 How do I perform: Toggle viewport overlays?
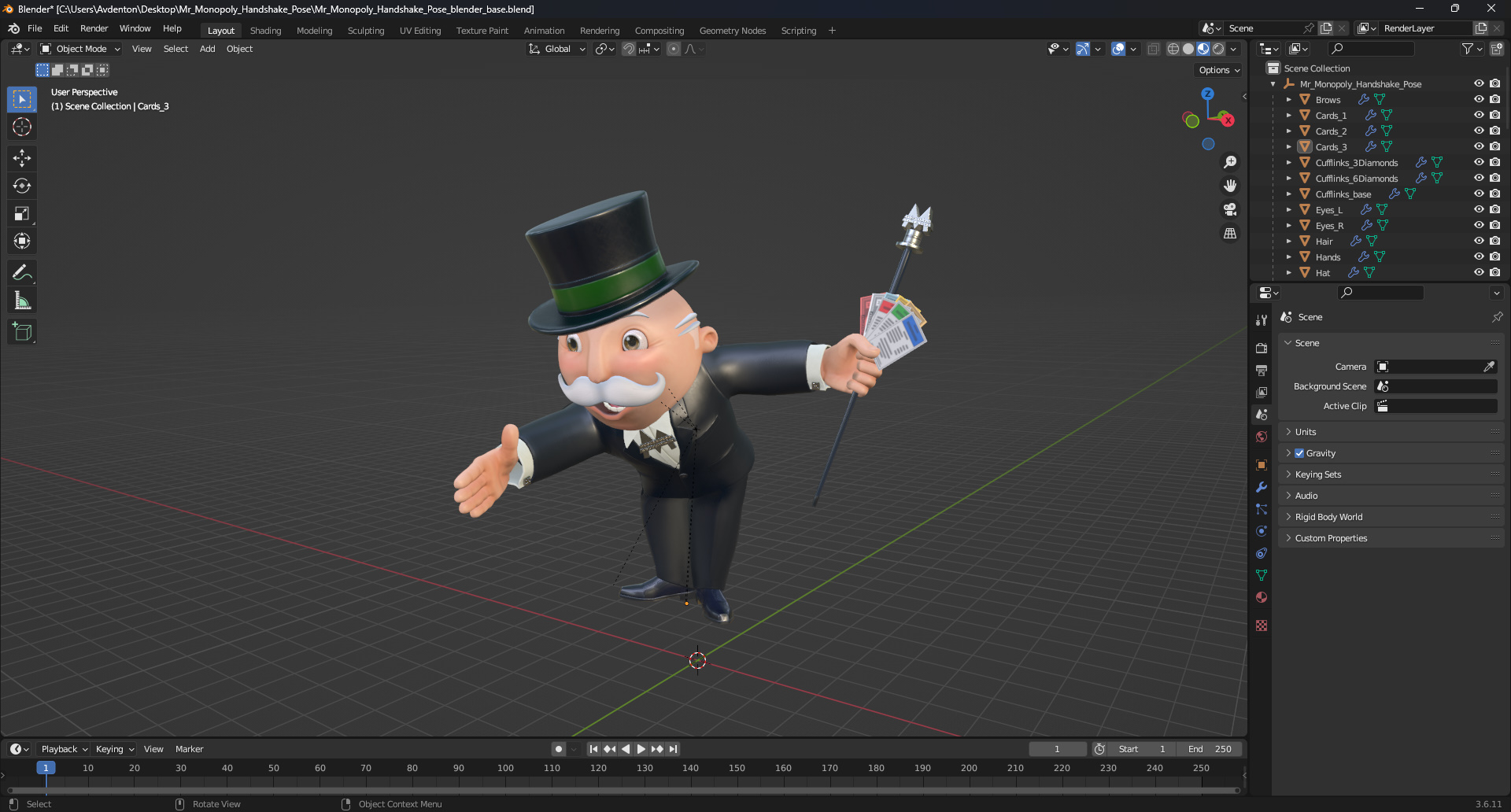pos(1118,49)
